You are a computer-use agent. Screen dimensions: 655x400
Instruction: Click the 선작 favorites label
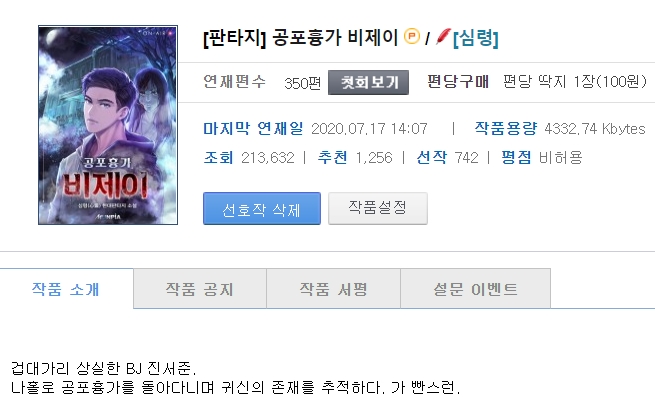432,157
